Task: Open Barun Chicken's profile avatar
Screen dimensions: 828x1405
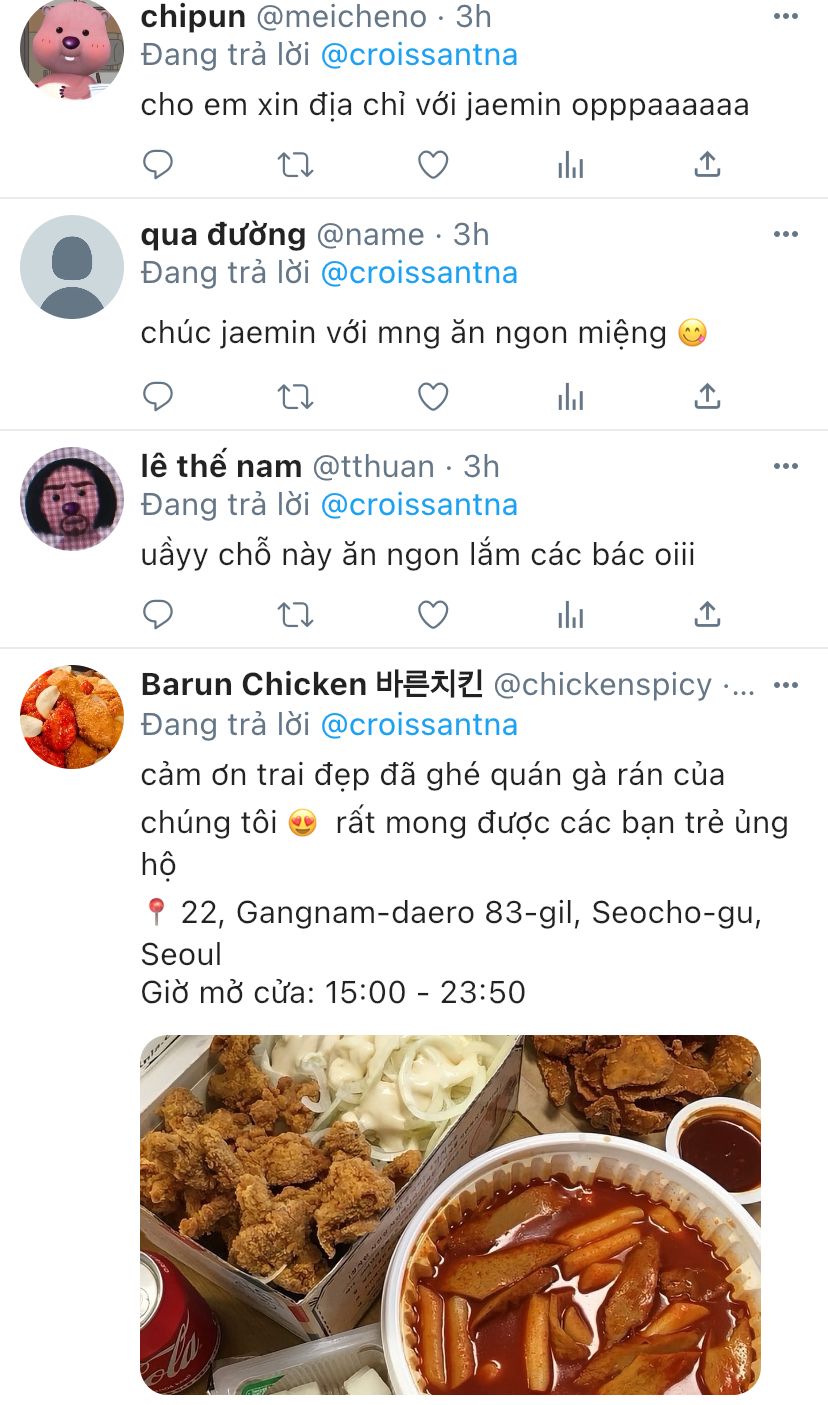Action: [x=72, y=717]
